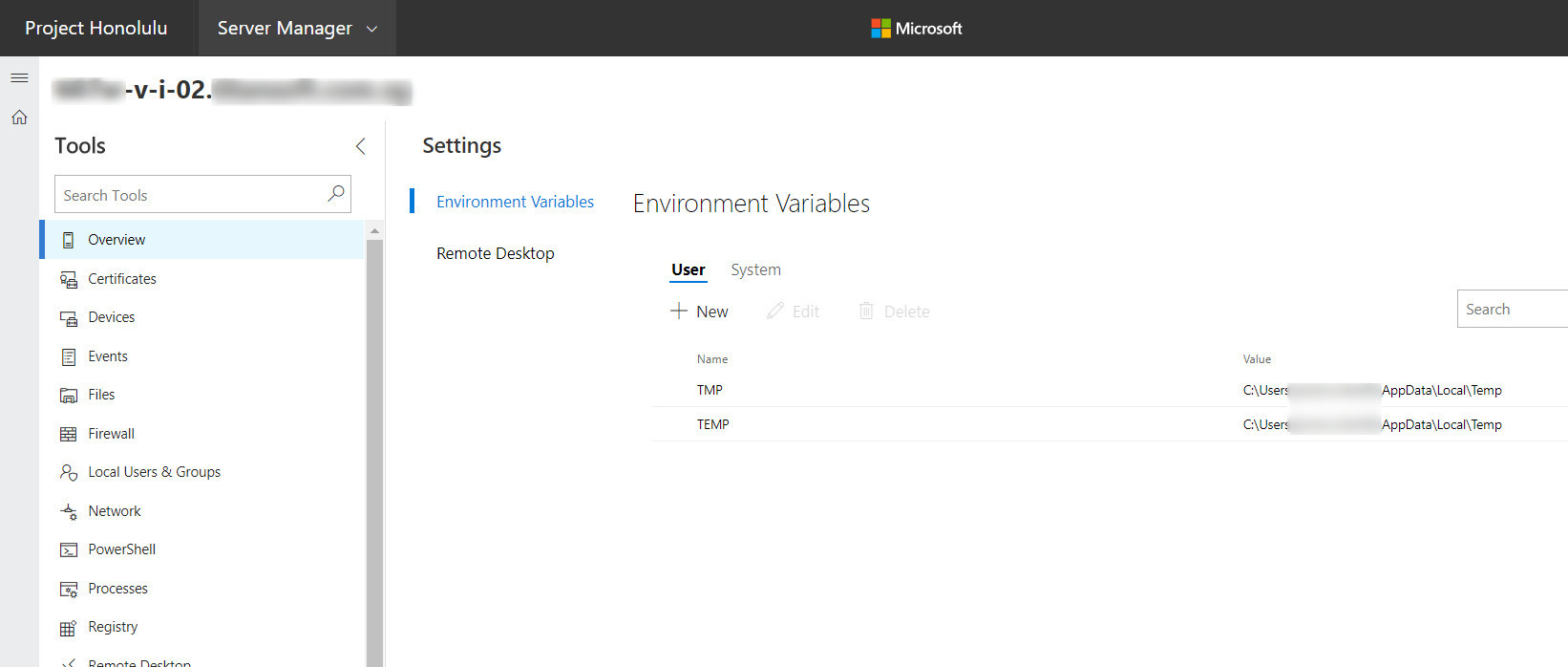Focus the Search Tools input field
This screenshot has height=667, width=1568.
(191, 195)
